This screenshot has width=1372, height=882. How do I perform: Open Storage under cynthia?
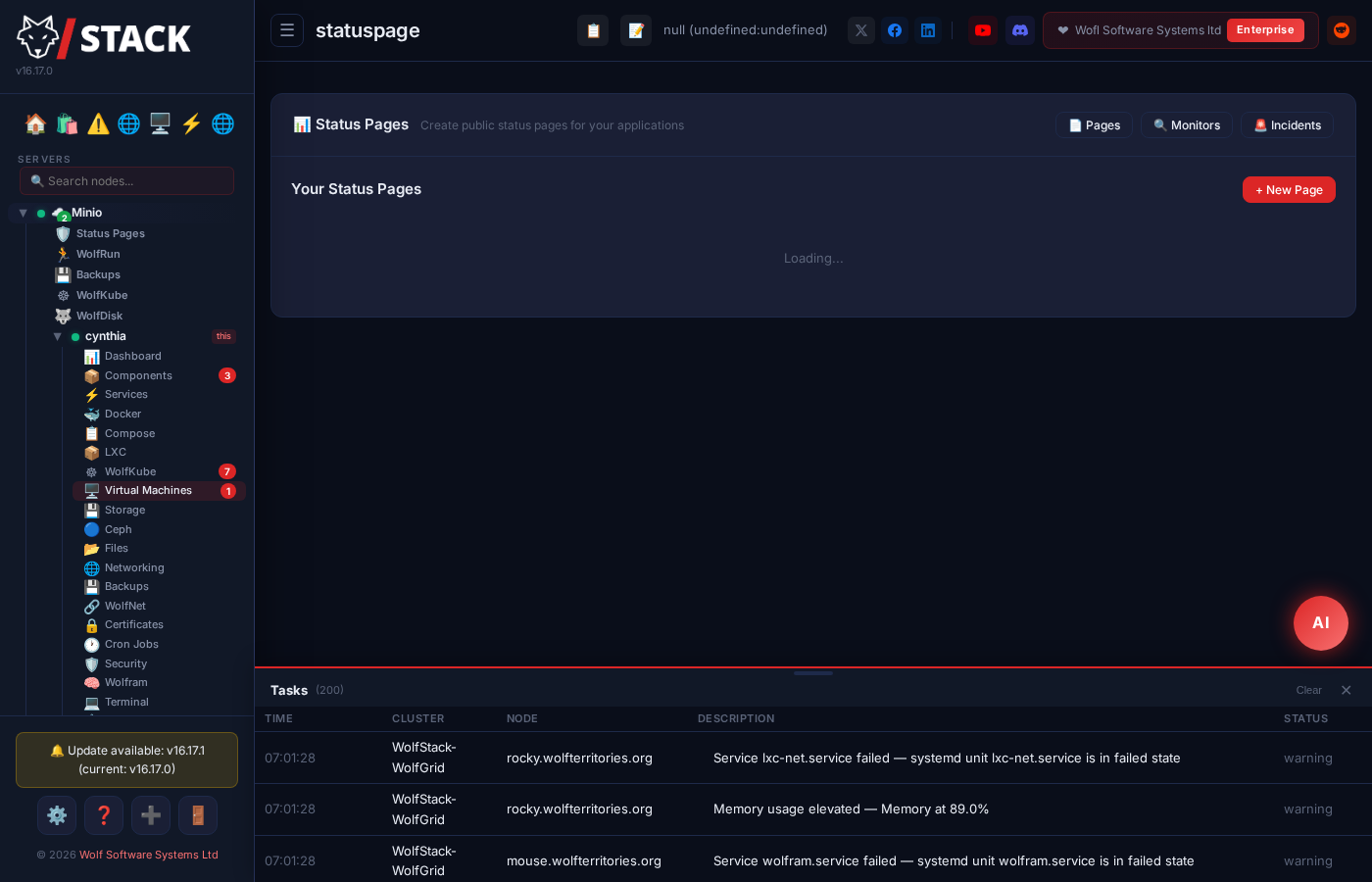point(124,510)
